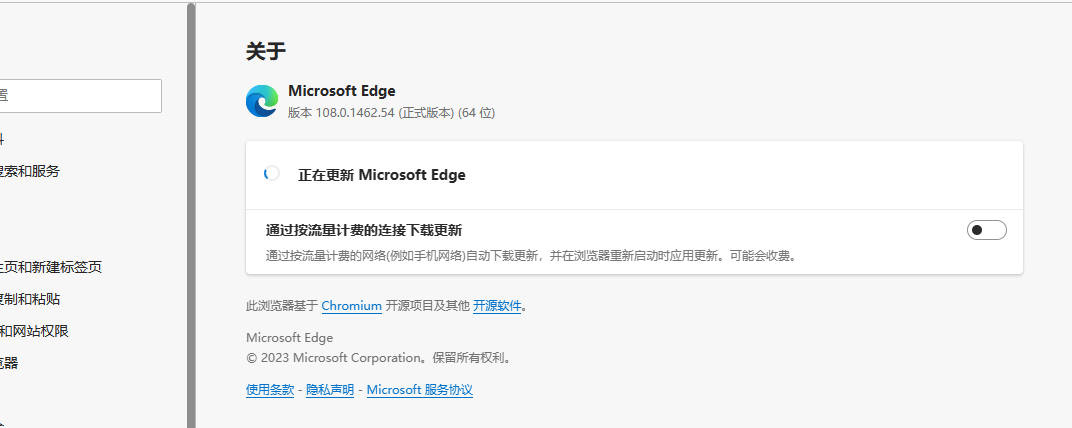Open the 开源软件 link
The width and height of the screenshot is (1072, 428).
coord(497,306)
